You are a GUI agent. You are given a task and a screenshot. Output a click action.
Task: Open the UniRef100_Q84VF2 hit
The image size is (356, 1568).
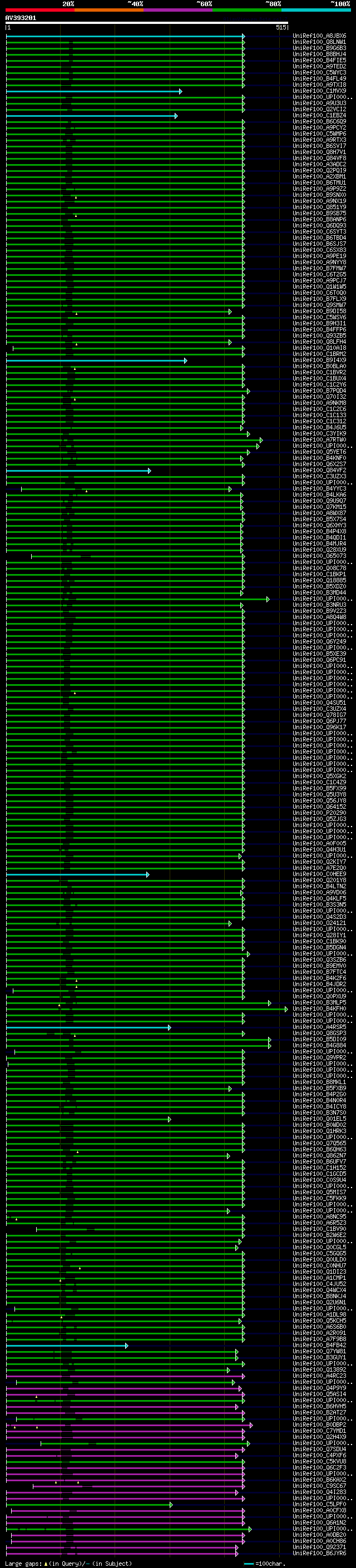(x=319, y=471)
